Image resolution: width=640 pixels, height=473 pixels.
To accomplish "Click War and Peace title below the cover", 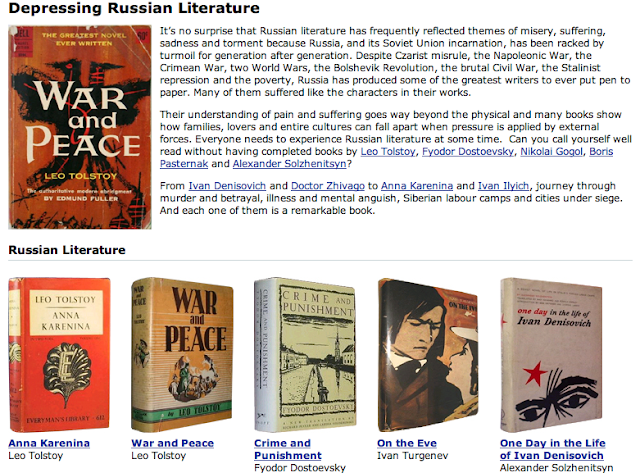I will click(x=172, y=443).
